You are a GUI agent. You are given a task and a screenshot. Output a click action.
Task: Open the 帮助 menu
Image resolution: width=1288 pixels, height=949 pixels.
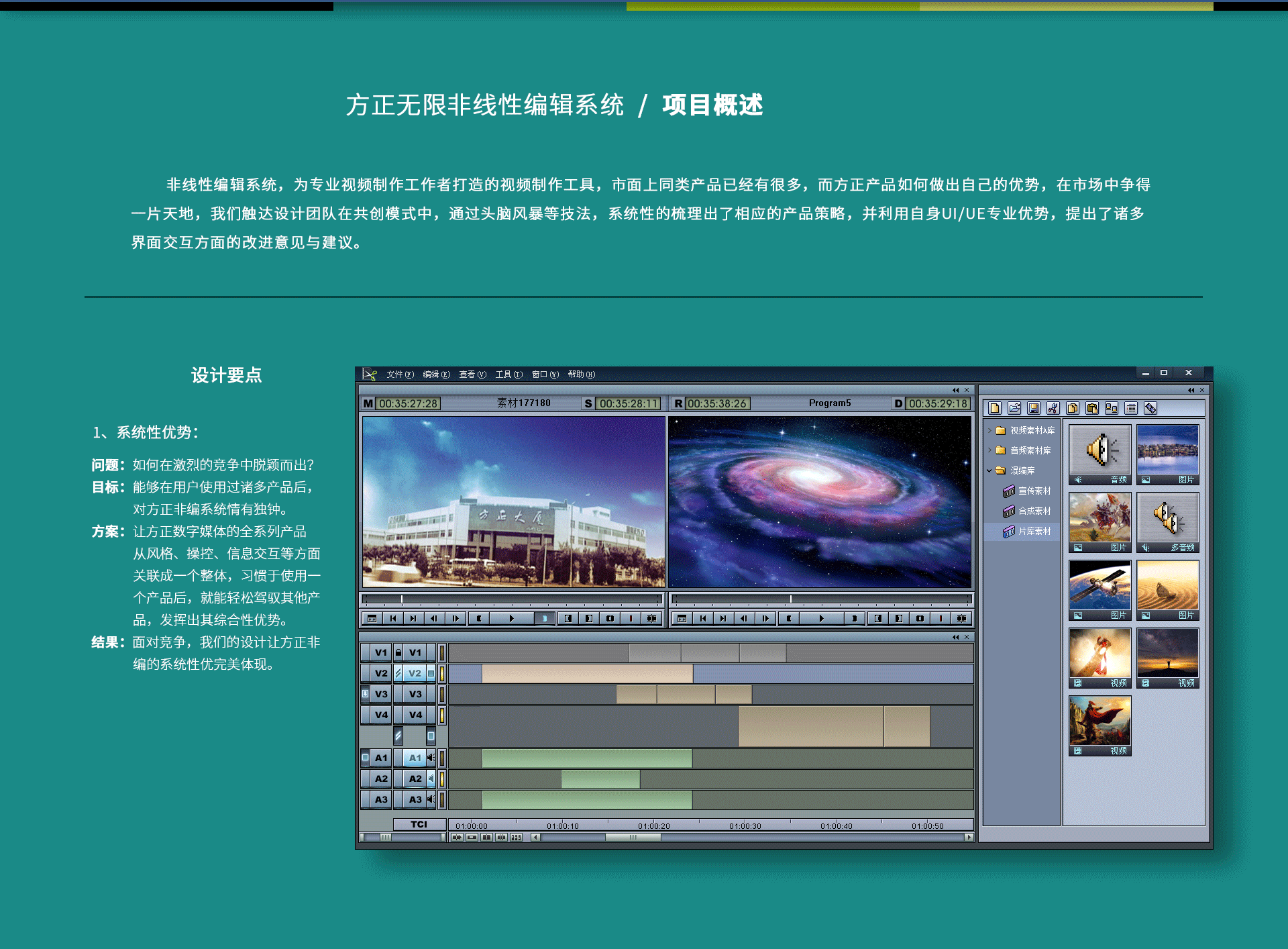[x=581, y=374]
